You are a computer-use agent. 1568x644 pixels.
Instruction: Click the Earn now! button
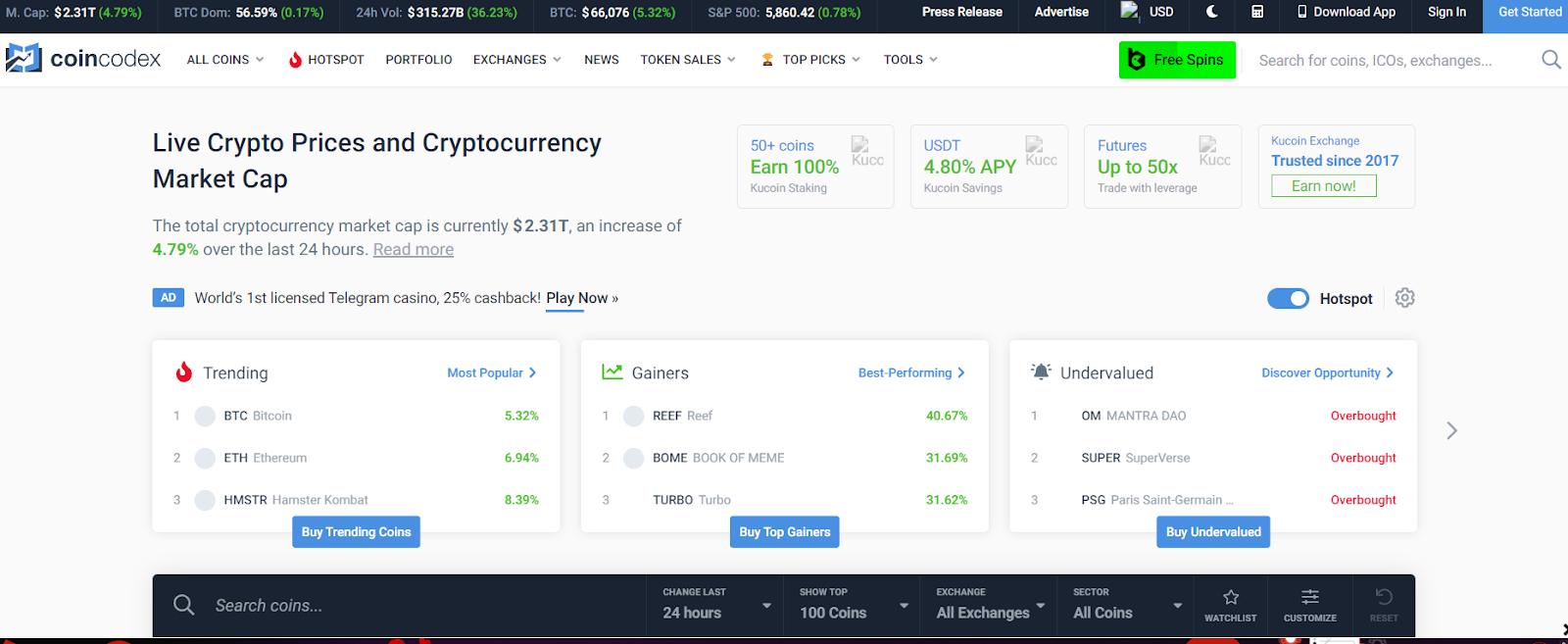click(x=1324, y=186)
